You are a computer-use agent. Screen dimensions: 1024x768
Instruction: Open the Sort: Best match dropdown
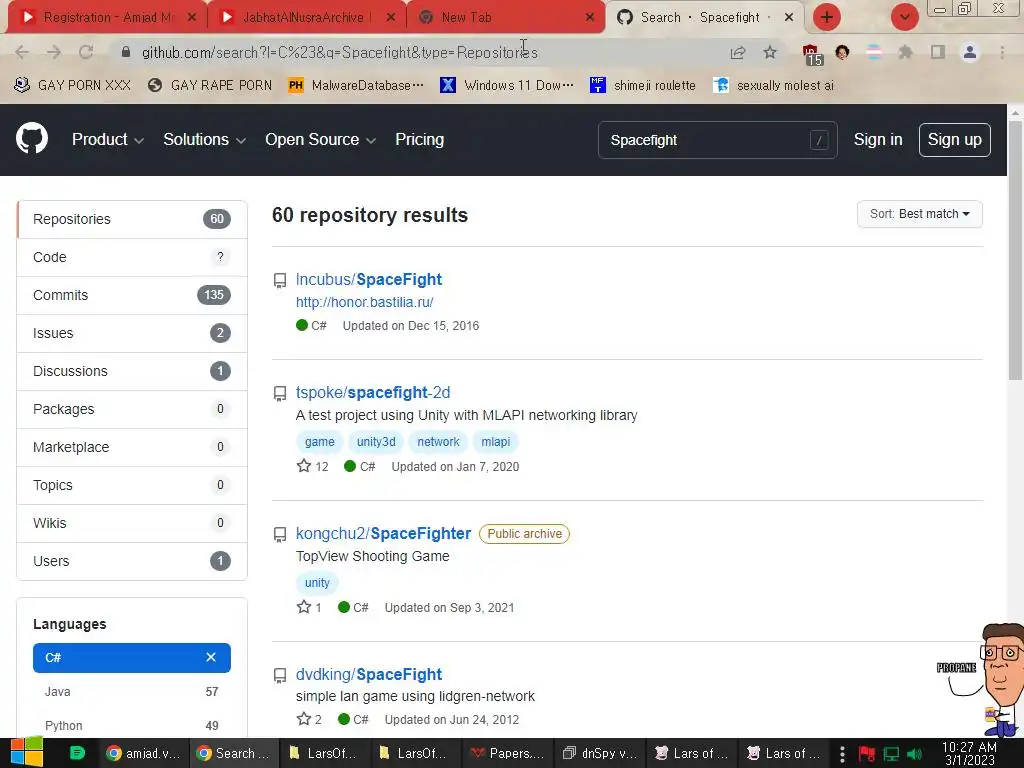point(920,214)
